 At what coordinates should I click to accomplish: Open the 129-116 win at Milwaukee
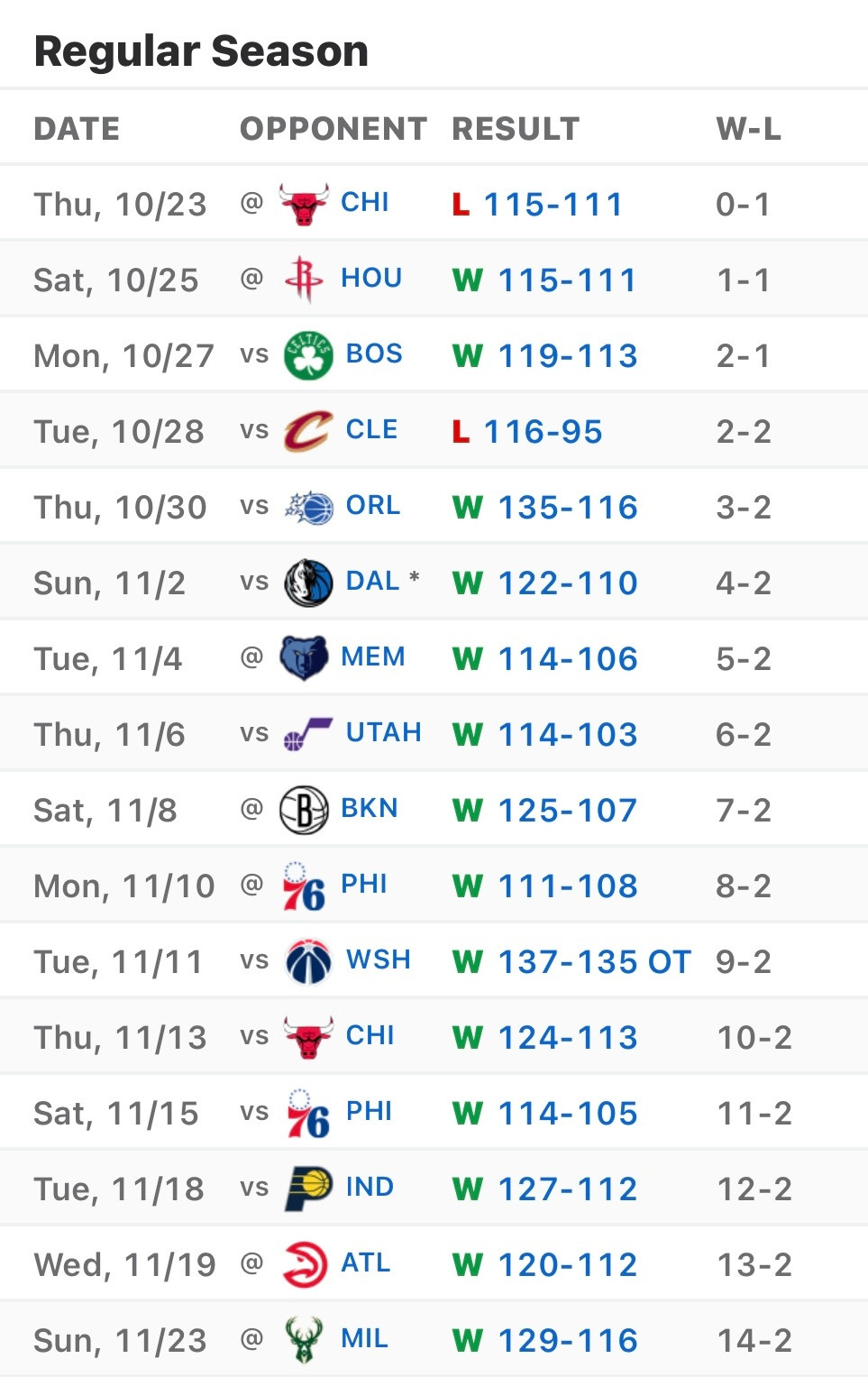568,1341
